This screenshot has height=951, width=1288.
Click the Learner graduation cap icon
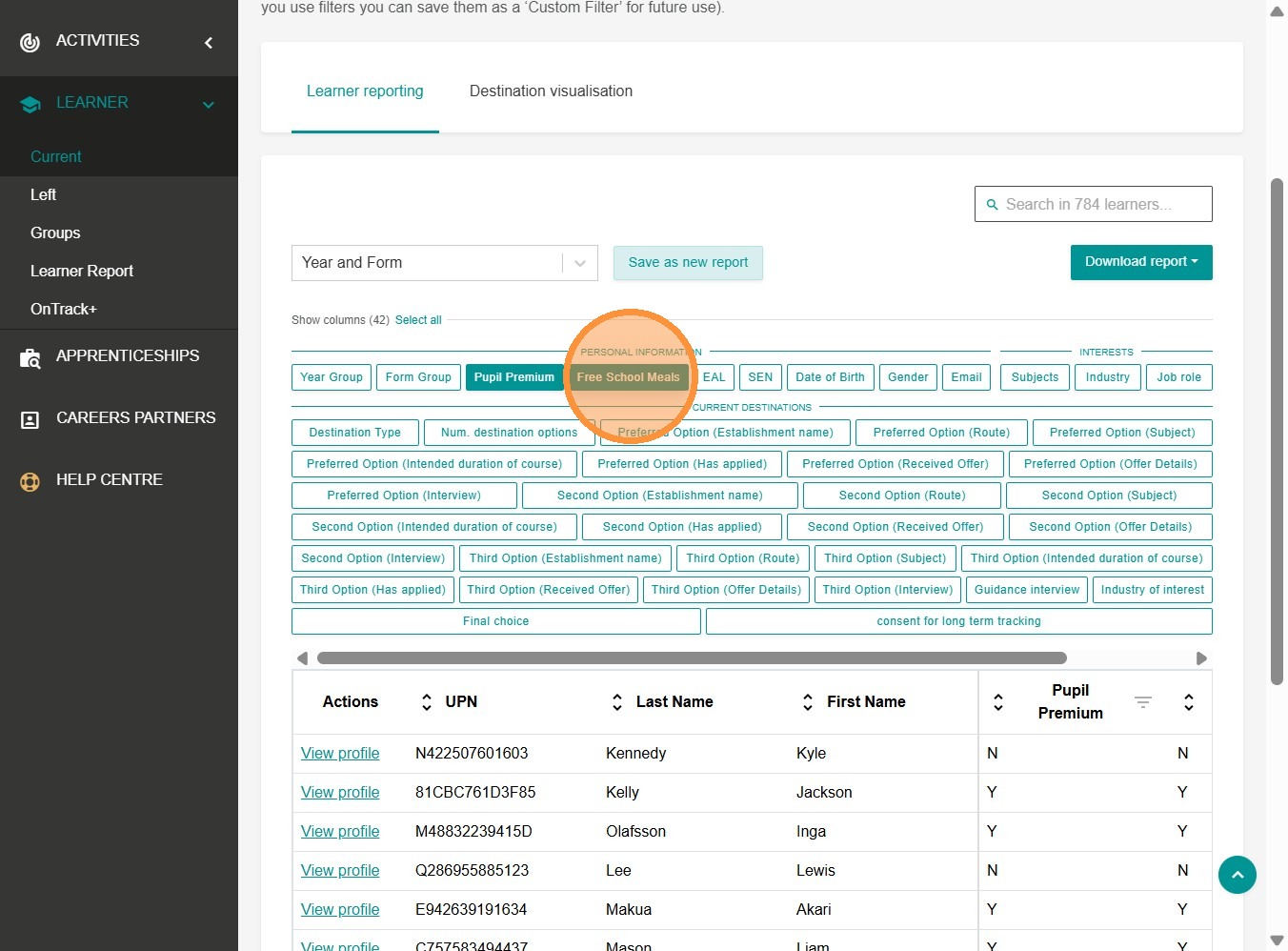30,104
